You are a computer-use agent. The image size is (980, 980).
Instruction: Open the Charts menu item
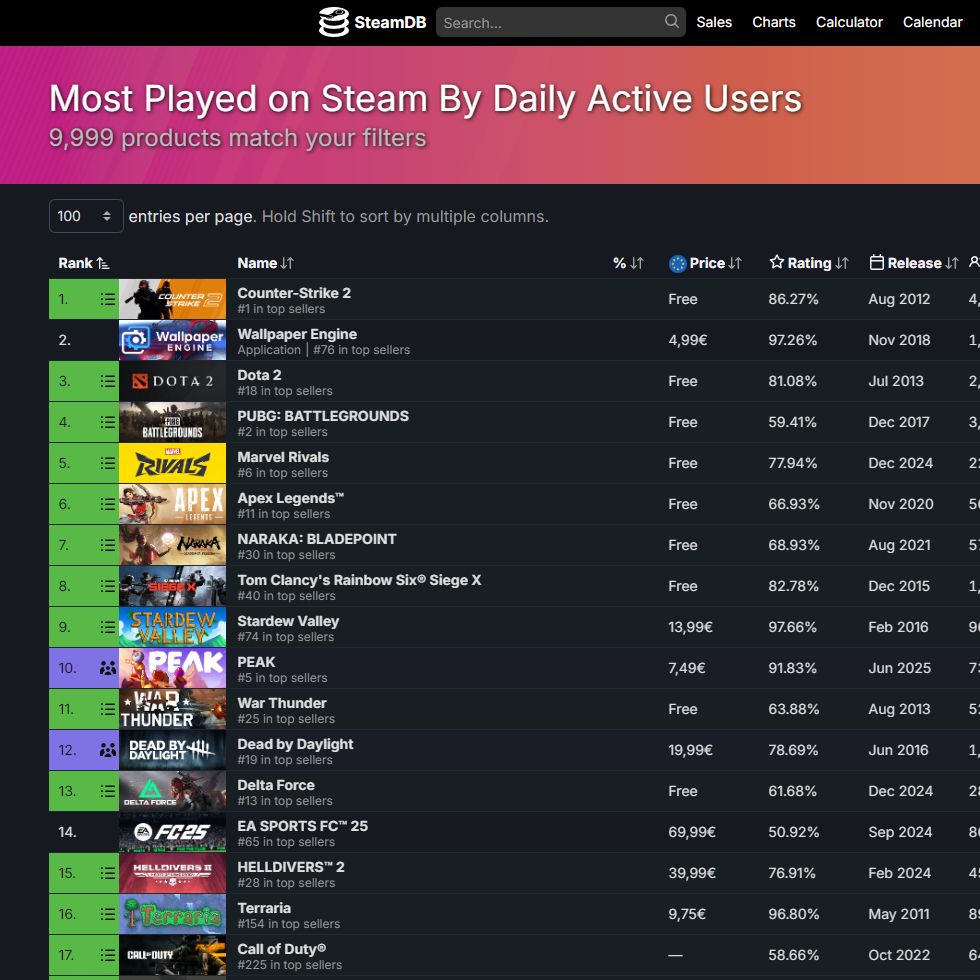tap(773, 22)
